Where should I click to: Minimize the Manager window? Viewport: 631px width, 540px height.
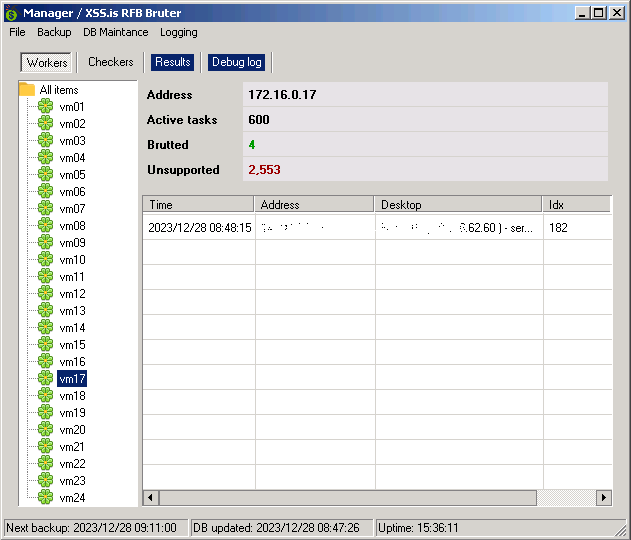582,13
